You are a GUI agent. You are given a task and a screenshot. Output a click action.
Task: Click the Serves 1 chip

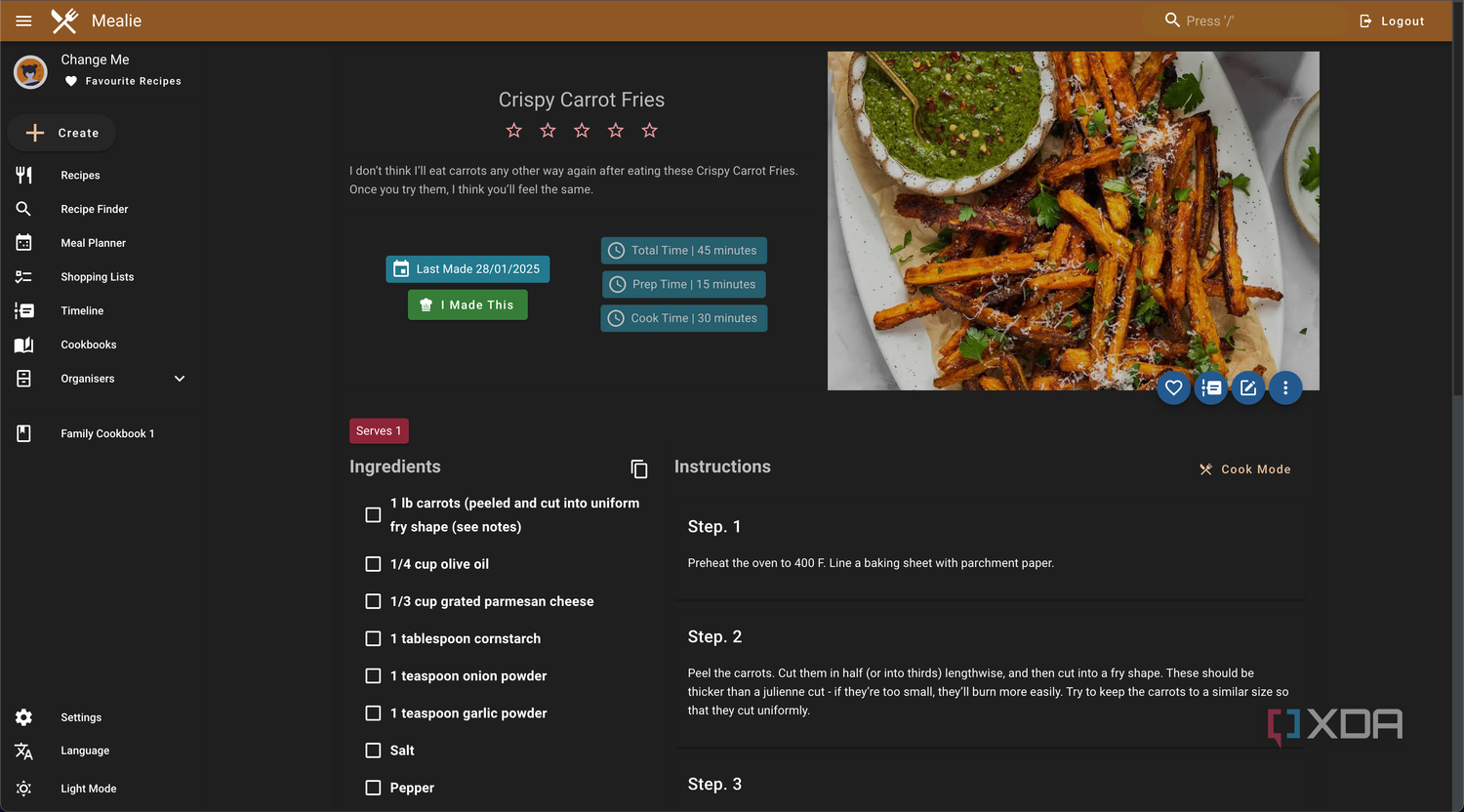(379, 430)
